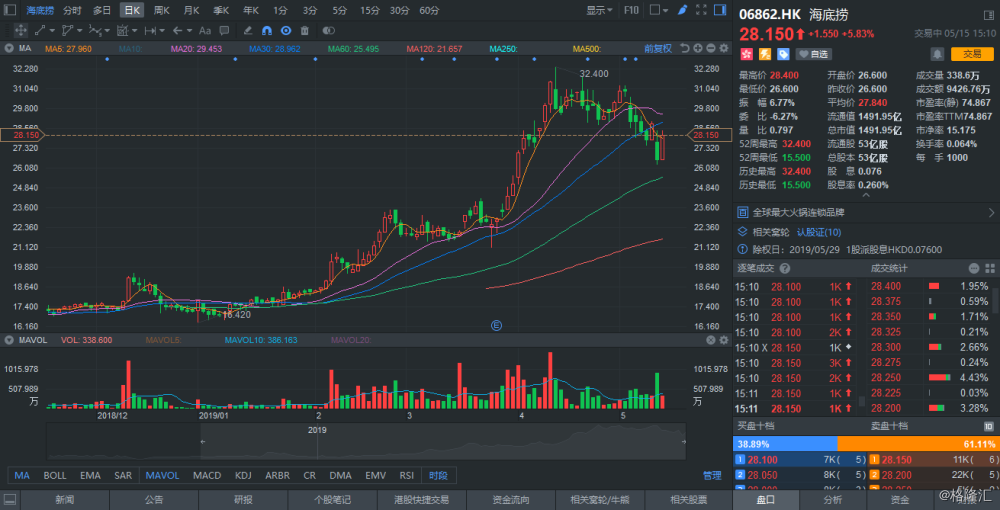The image size is (1000, 510).
Task: Open 全球最大火锅连锁品牌 company profile row
Action: (866, 212)
